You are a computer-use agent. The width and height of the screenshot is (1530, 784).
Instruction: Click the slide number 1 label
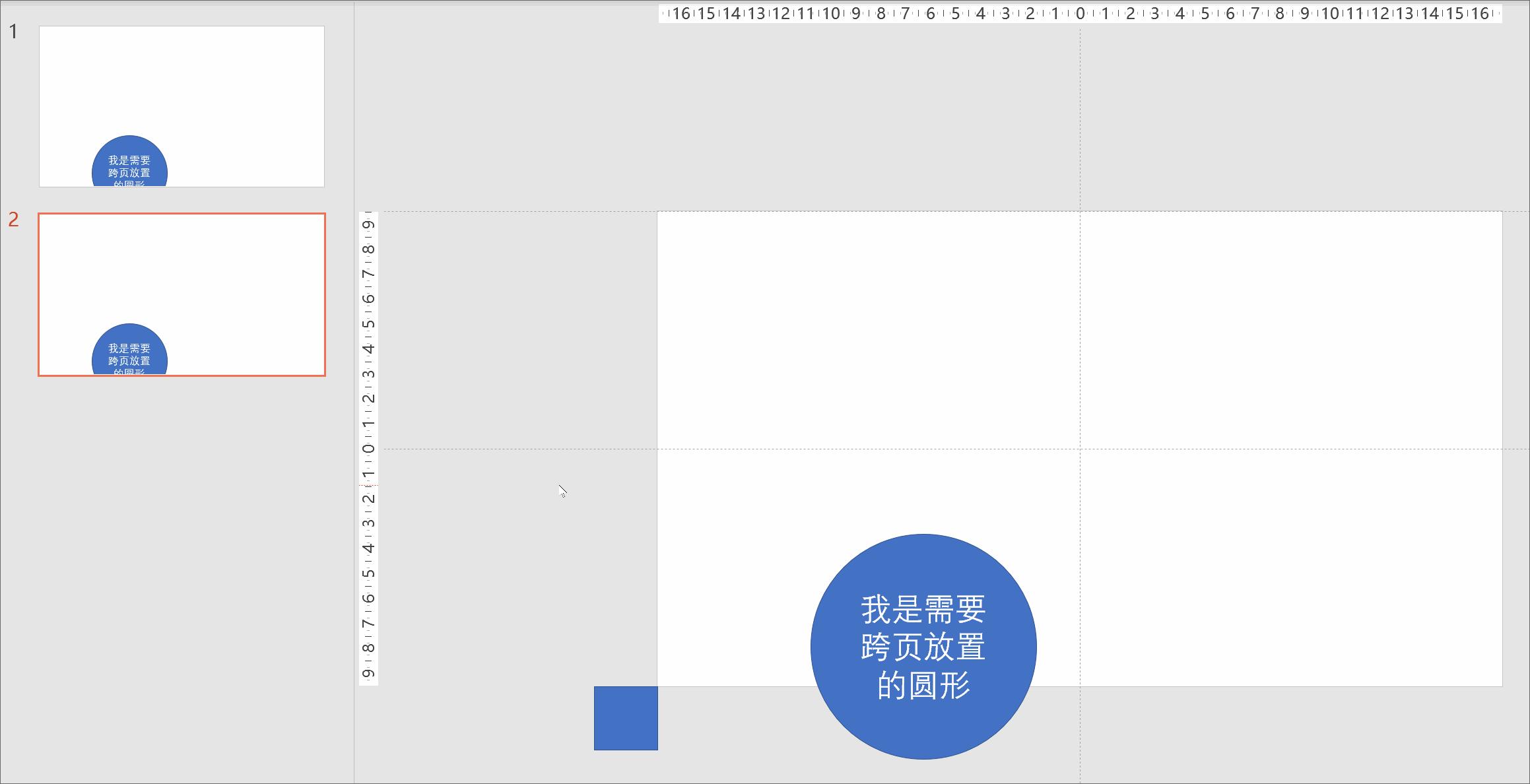coord(13,30)
